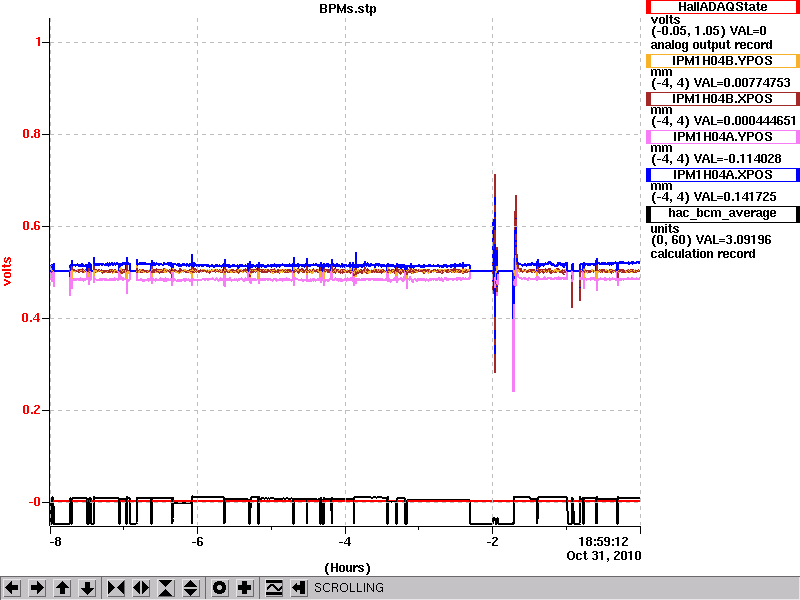
Task: Click the (-0.05, 1.05) VAL=0 readout
Action: coord(709,31)
